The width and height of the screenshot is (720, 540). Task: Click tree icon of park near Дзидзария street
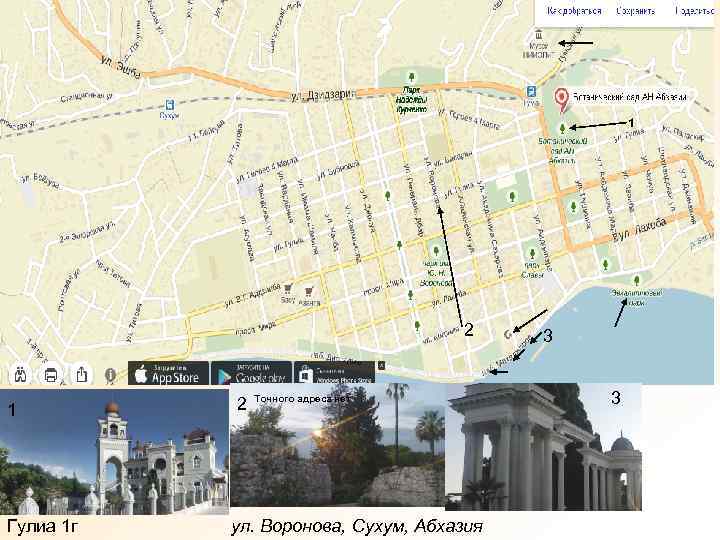(411, 76)
